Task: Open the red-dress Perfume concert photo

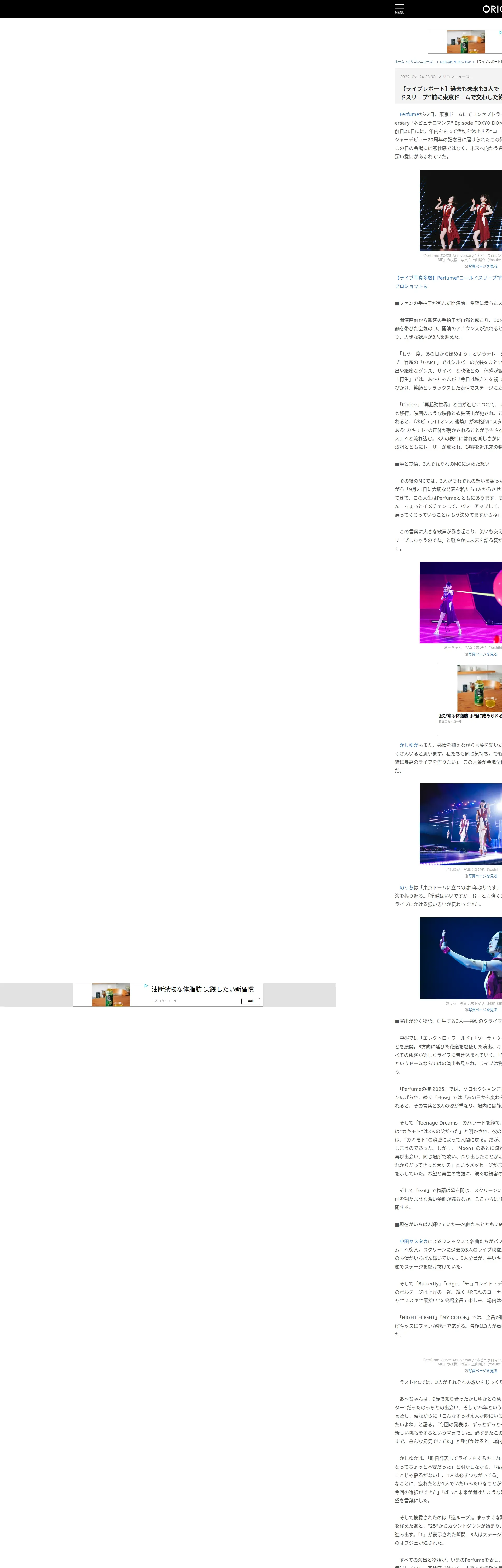Action: pos(461,211)
